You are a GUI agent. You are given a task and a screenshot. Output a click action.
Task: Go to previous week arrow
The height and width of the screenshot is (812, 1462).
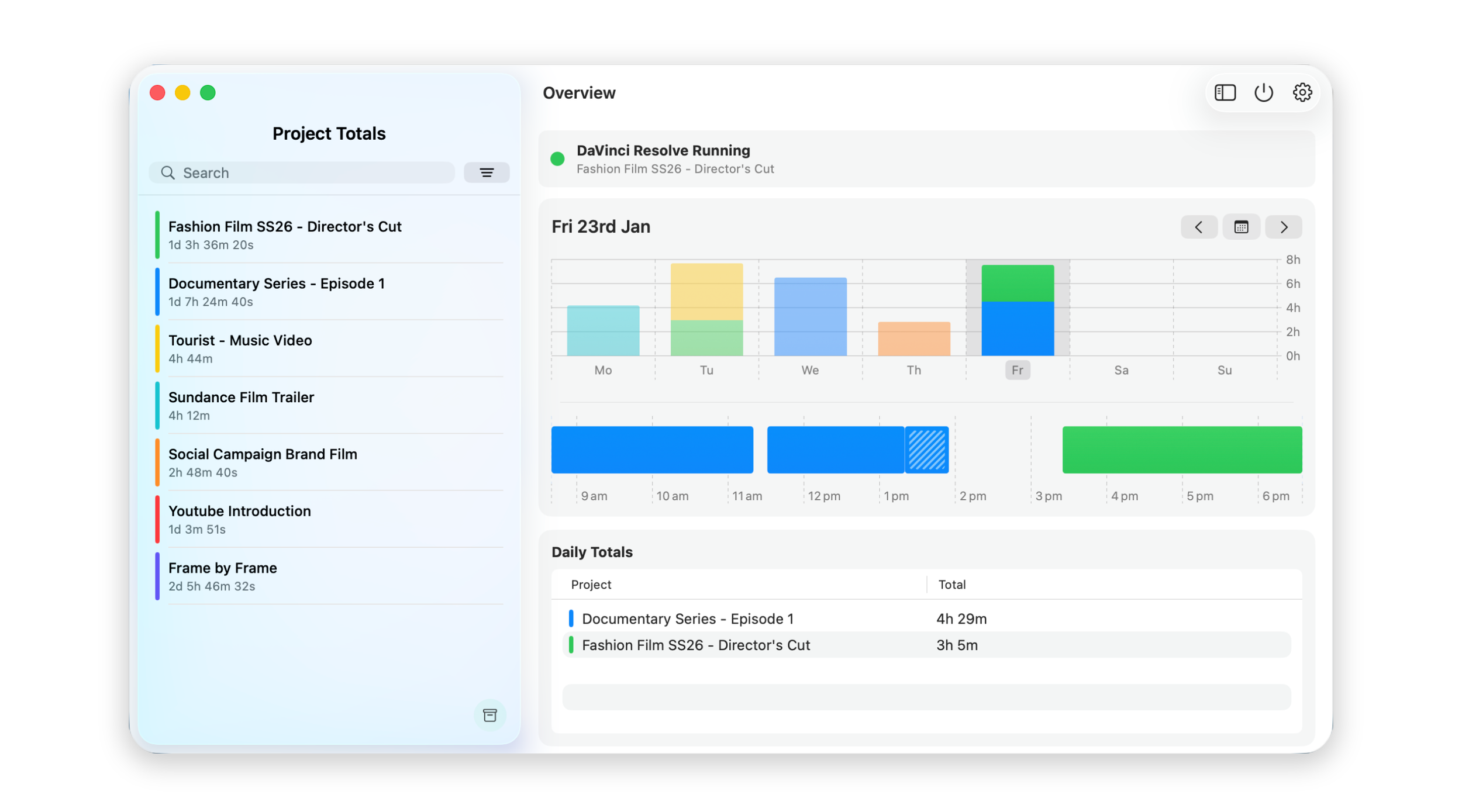click(x=1198, y=227)
